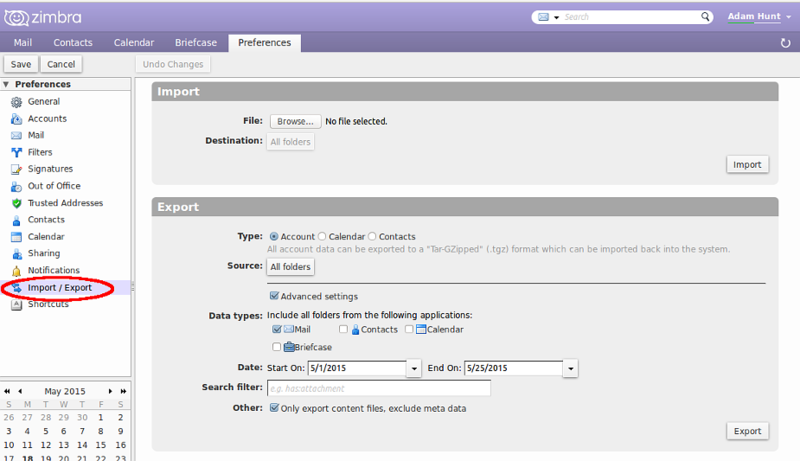Enable the Briefcase data type checkbox

277,347
